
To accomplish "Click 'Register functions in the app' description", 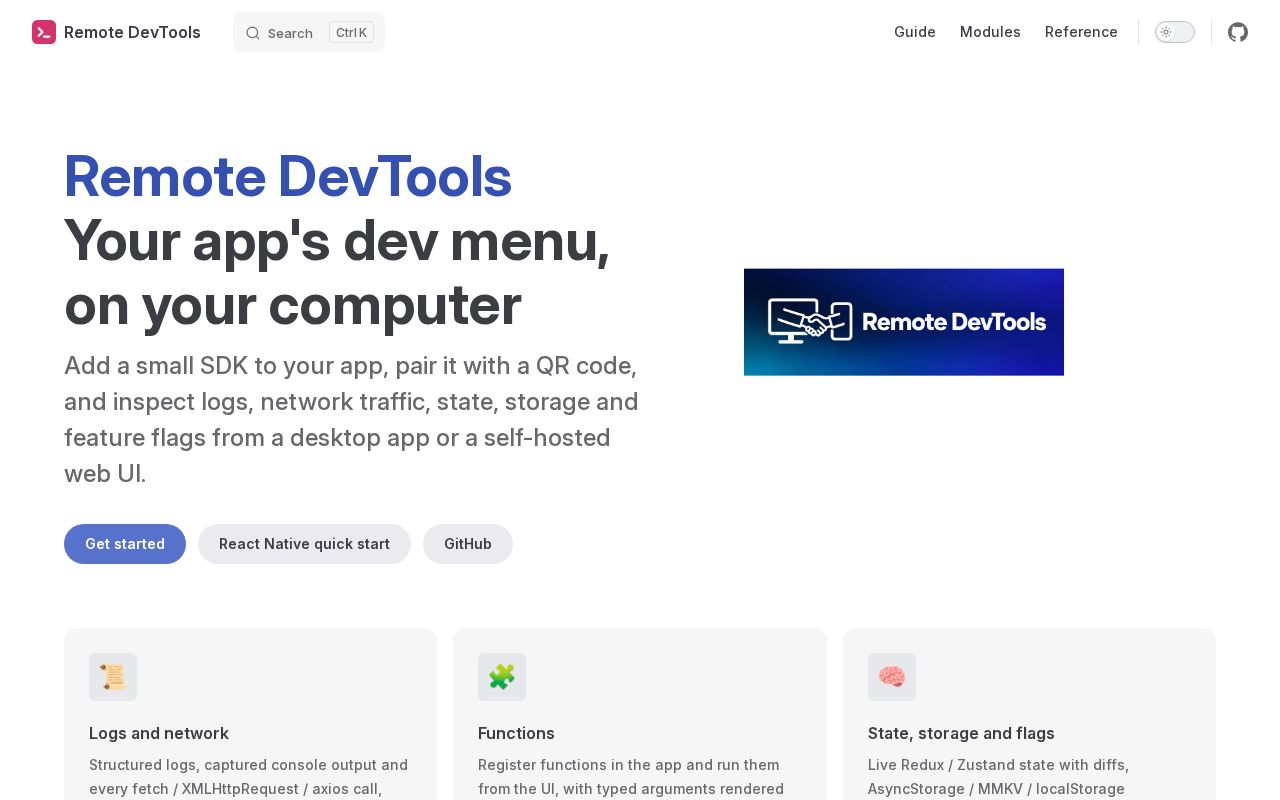I will click(631, 777).
